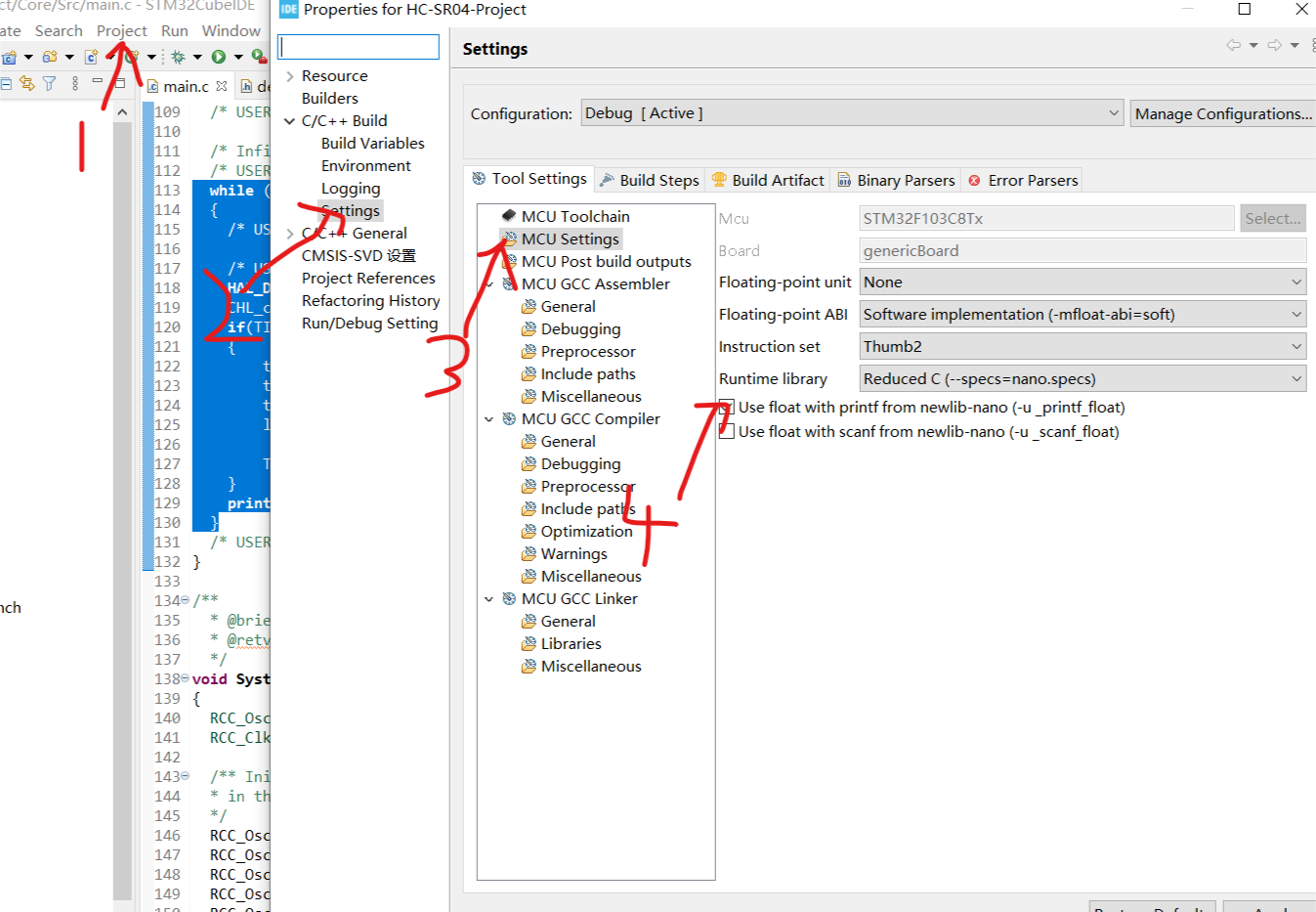Screen dimensions: 1316x912
Task: Click the Include paths icon under Assembler
Action: click(529, 373)
